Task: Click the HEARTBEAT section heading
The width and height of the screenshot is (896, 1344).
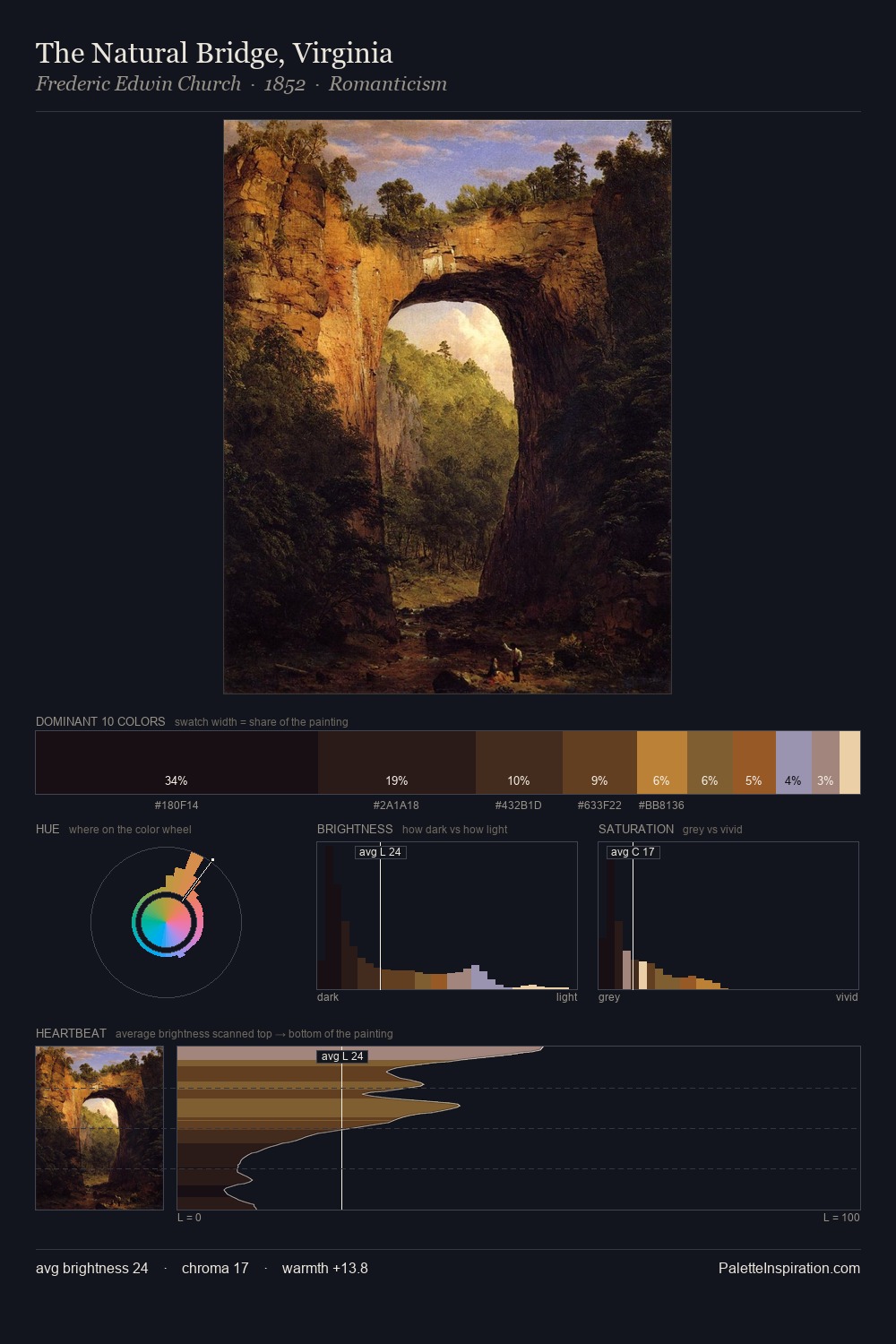Action: pos(71,1033)
